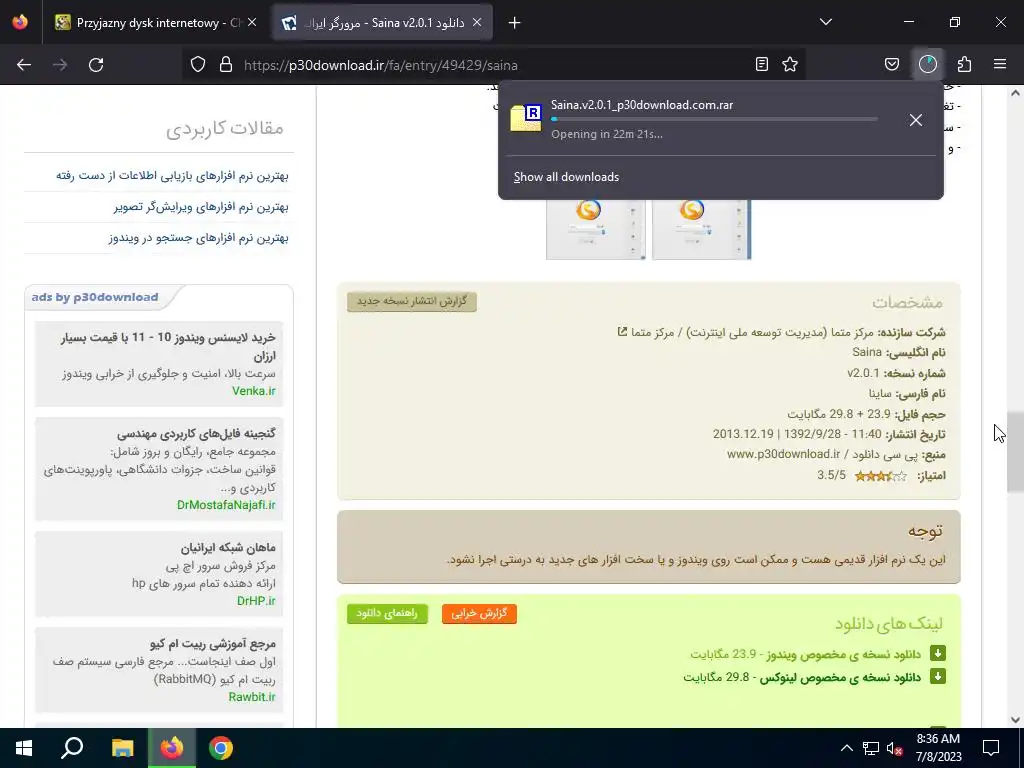1024x768 pixels.
Task: Click the page vertical scrollbar thumb
Action: [1015, 452]
